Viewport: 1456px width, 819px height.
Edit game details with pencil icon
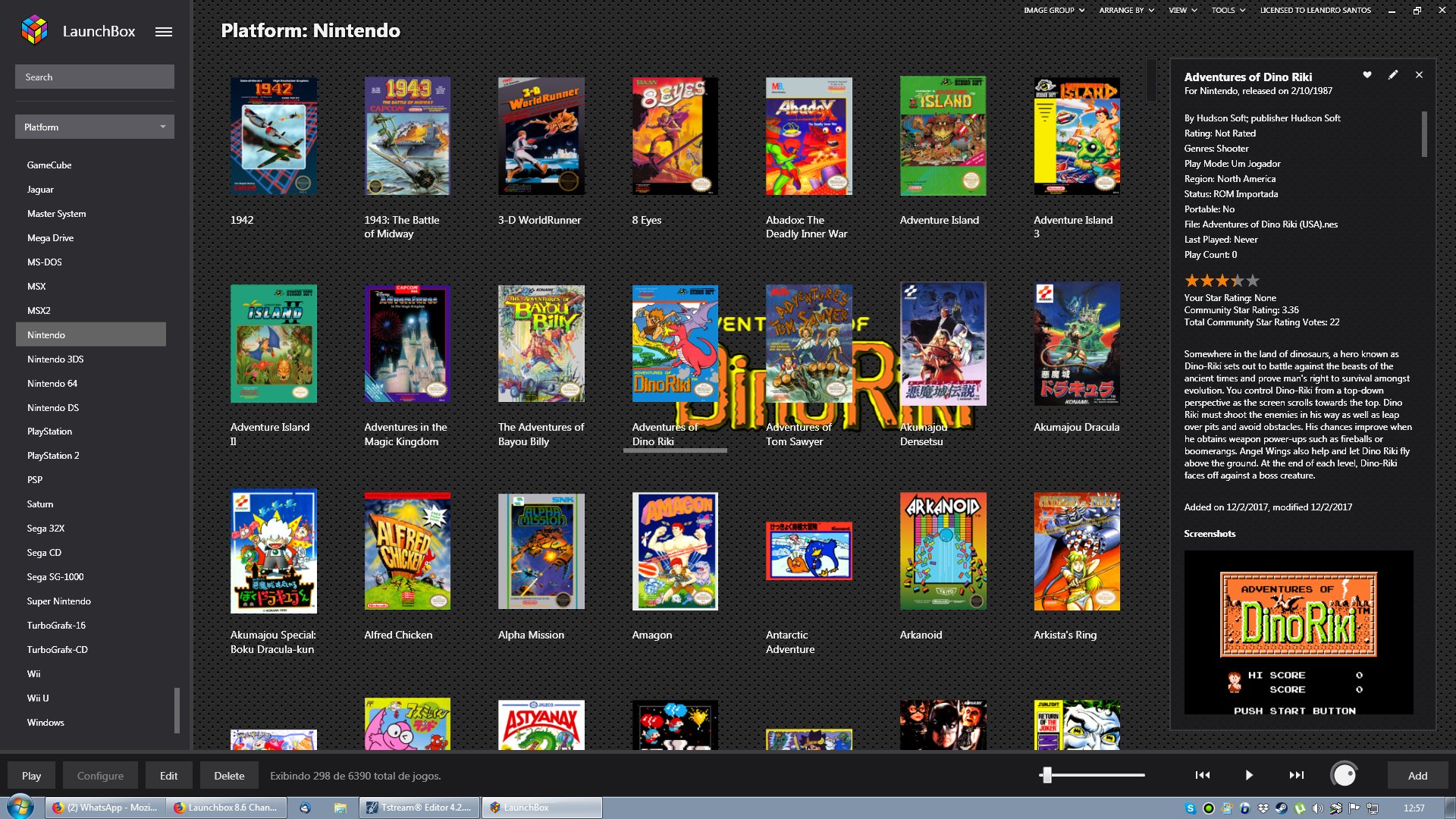tap(1393, 75)
